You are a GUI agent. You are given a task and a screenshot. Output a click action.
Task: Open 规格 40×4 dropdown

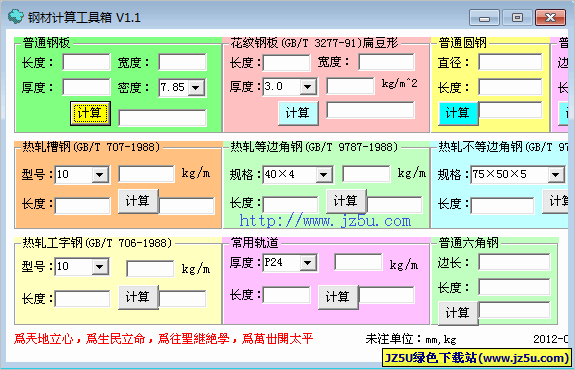click(x=323, y=175)
